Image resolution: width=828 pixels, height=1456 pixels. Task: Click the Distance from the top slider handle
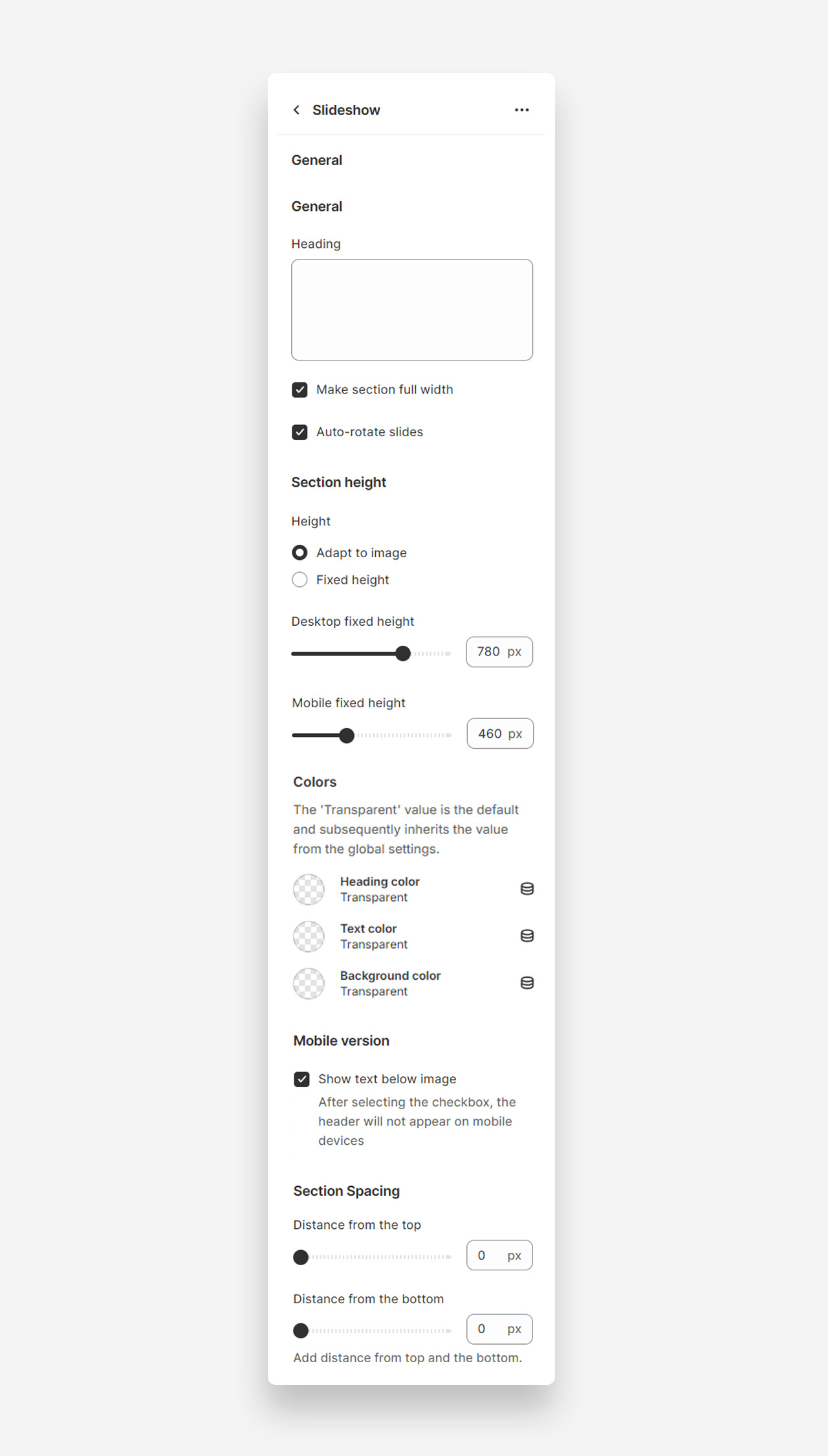click(x=301, y=1257)
